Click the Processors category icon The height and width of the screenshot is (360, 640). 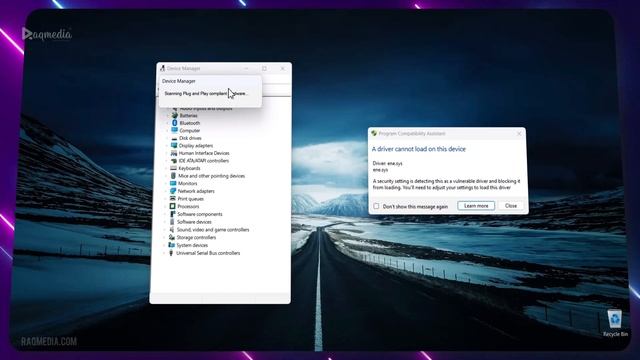[173, 207]
